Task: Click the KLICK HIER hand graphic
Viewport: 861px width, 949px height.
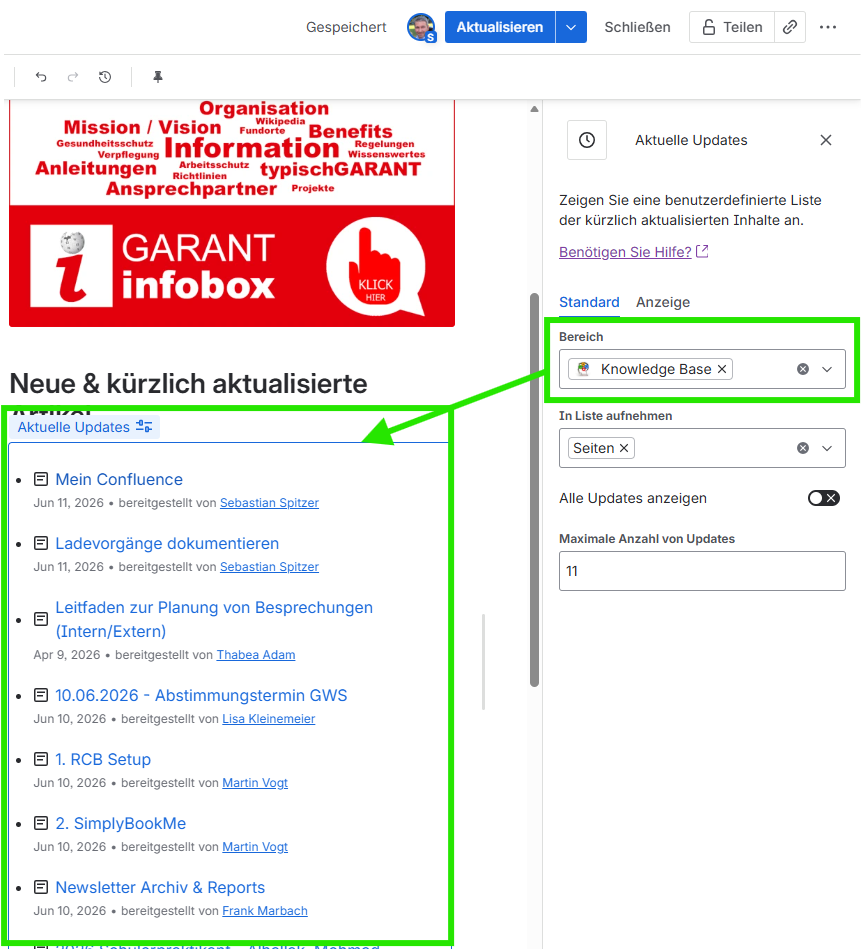Action: (x=376, y=267)
